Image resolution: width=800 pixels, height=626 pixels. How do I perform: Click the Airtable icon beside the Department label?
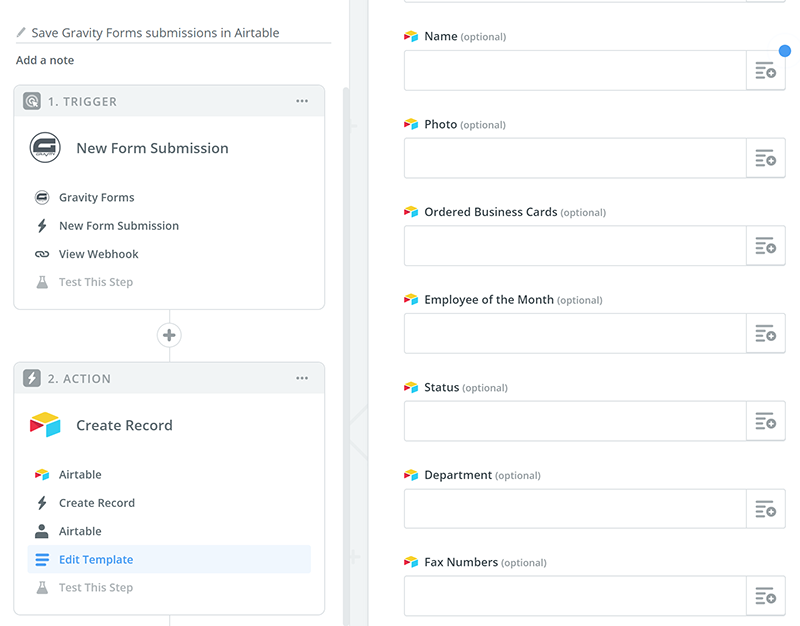[x=411, y=475]
